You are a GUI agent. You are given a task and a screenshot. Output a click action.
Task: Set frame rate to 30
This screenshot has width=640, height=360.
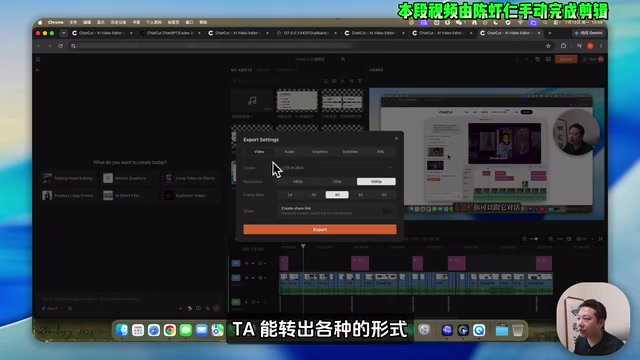tap(337, 195)
